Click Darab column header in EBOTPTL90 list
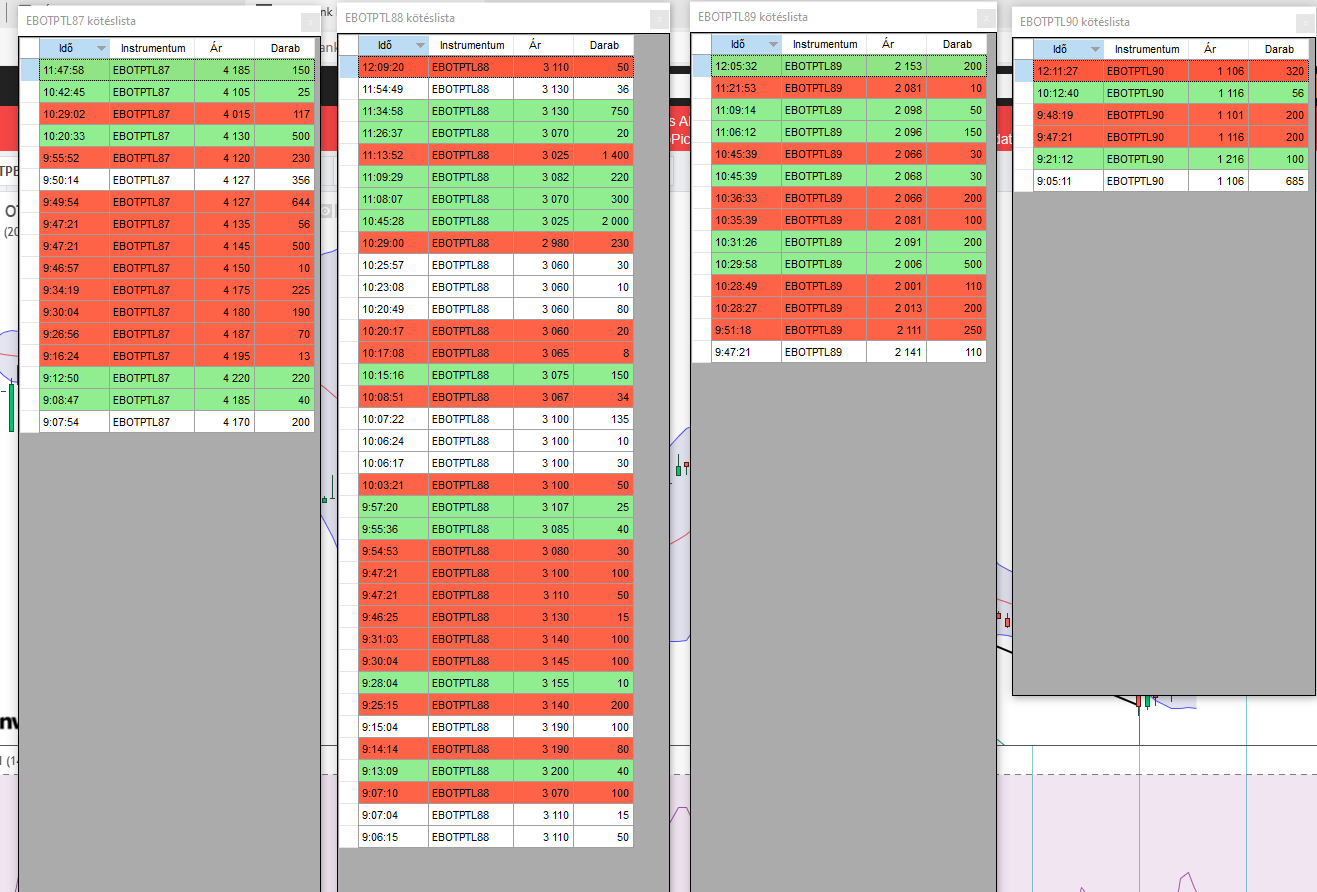The height and width of the screenshot is (892, 1317). [1278, 49]
